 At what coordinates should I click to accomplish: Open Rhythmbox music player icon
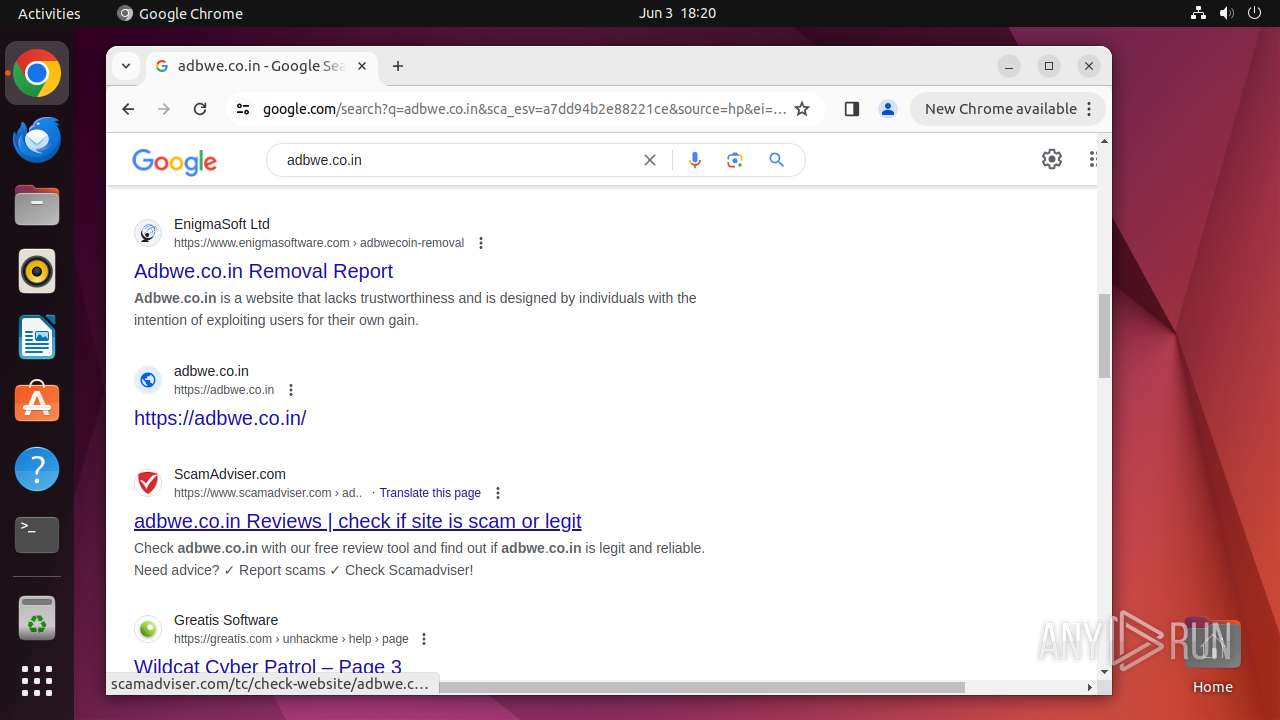tap(37, 272)
